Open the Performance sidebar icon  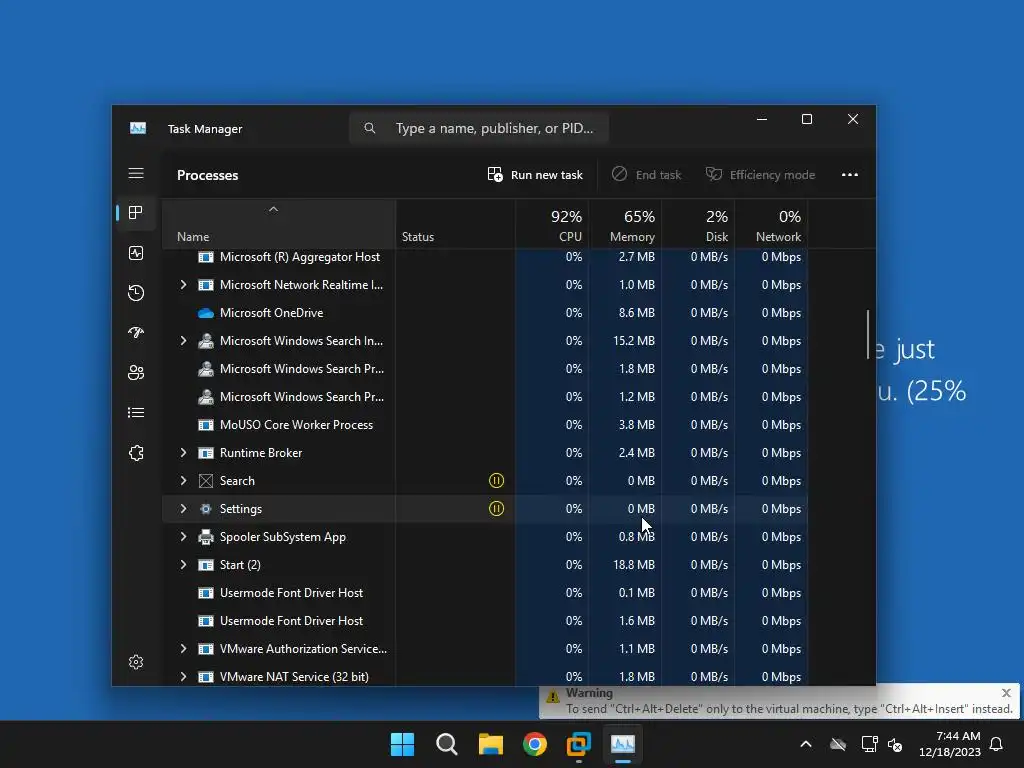(x=136, y=253)
